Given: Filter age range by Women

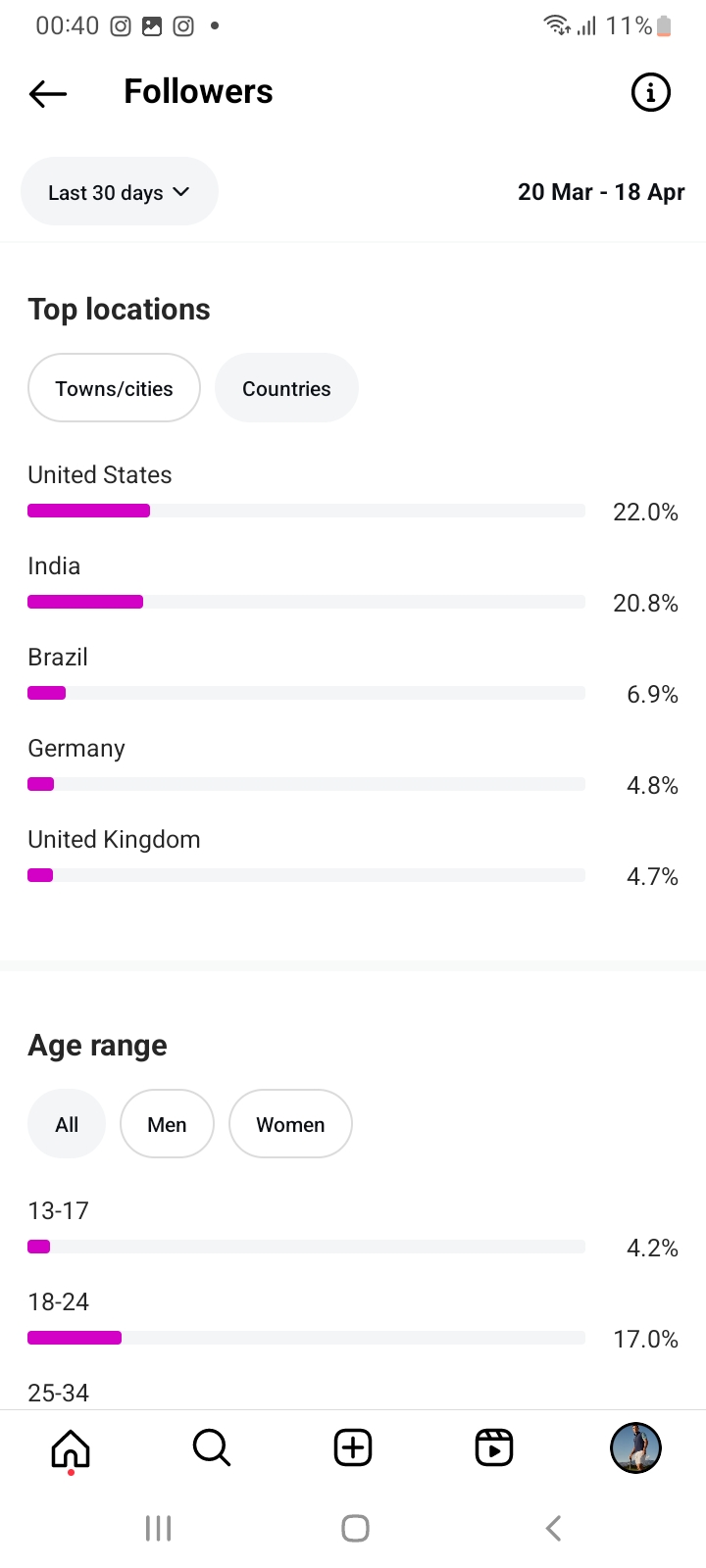Looking at the screenshot, I should point(290,1124).
